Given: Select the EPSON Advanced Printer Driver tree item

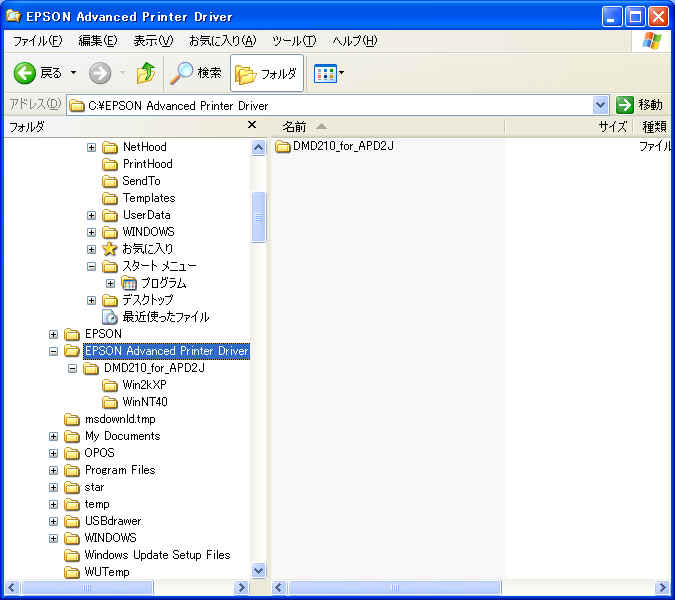Looking at the screenshot, I should coord(167,351).
